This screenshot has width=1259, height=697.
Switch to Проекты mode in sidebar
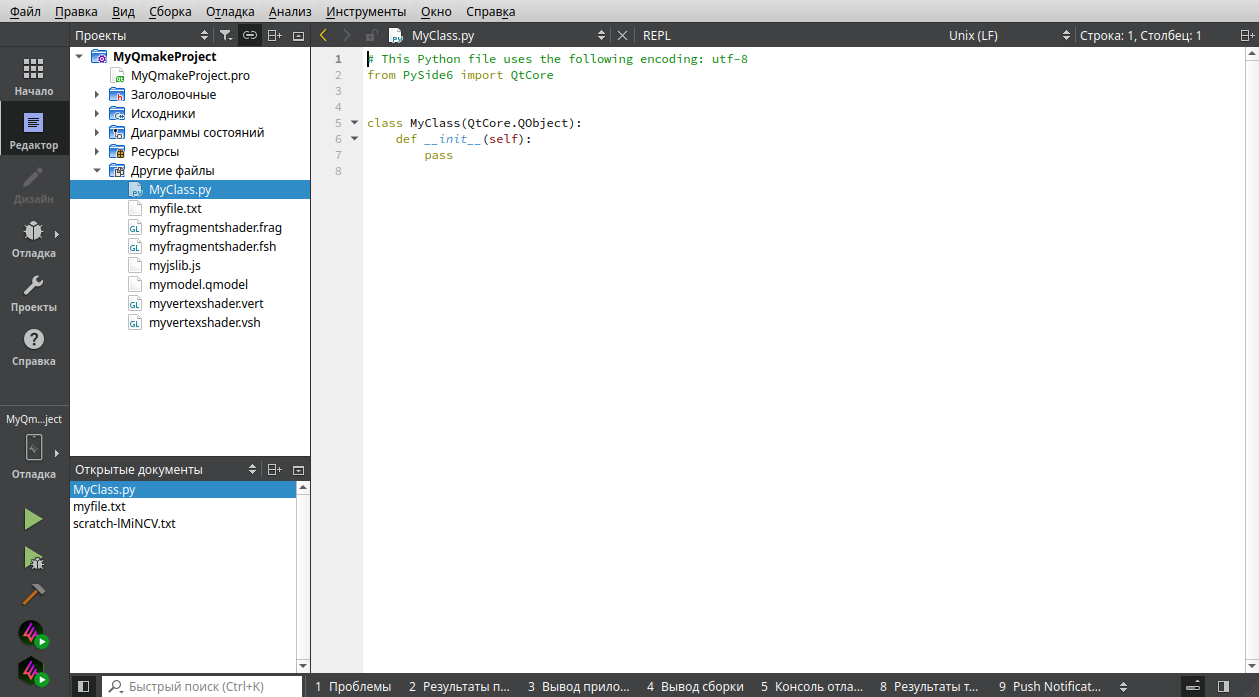click(33, 293)
